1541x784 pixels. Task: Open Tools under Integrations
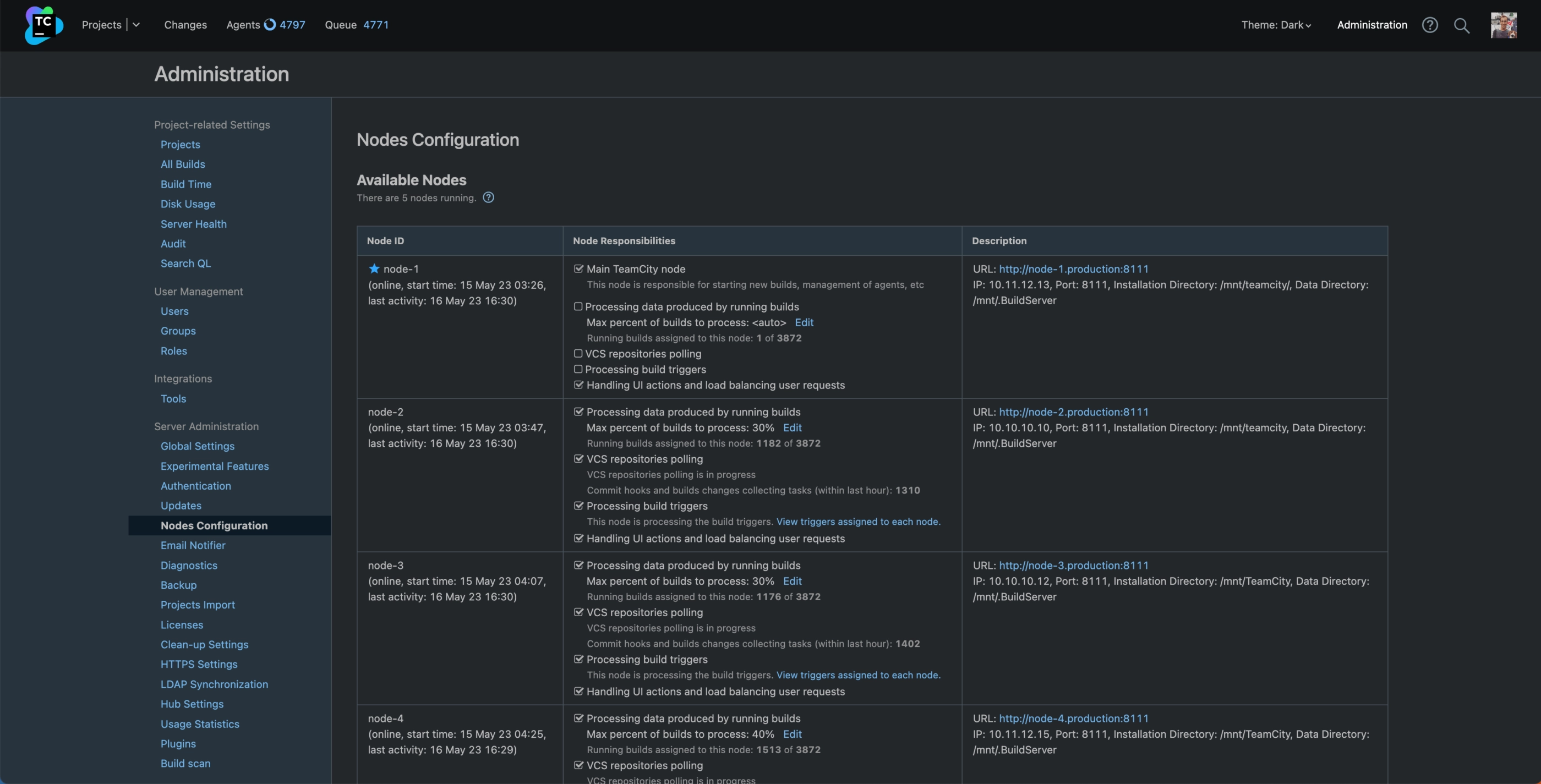173,398
